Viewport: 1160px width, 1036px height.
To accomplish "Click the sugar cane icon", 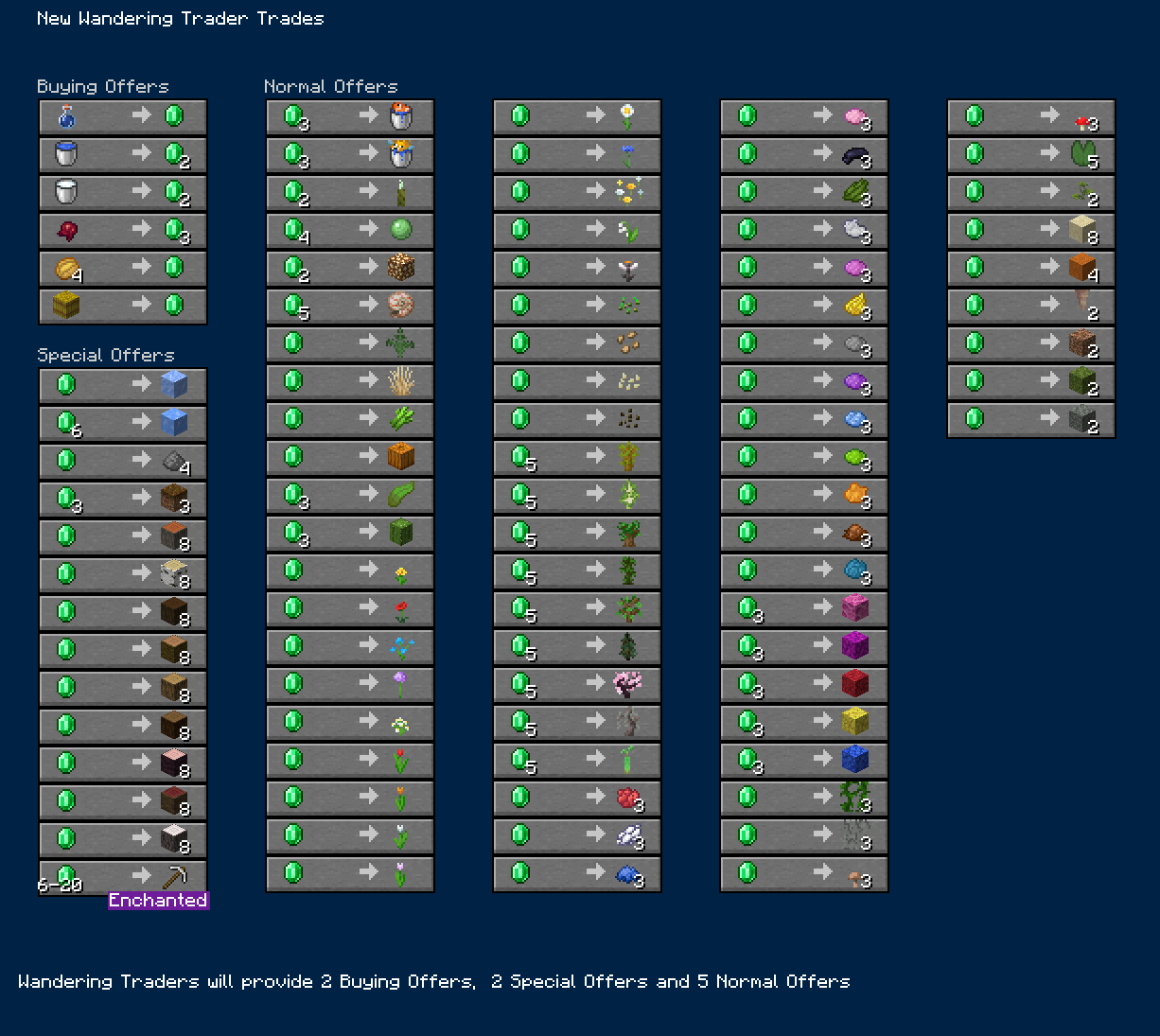I will 401,419.
